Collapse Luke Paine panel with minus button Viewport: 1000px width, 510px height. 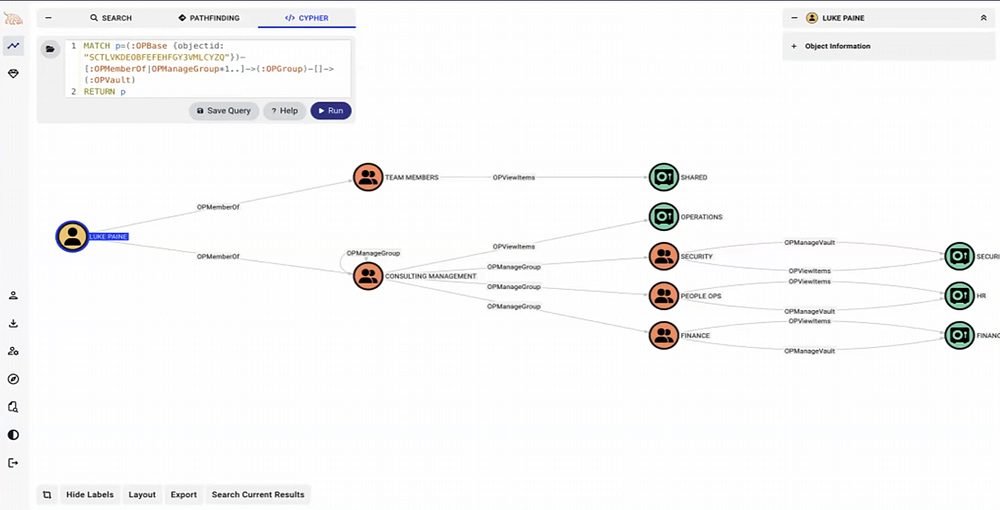(794, 18)
